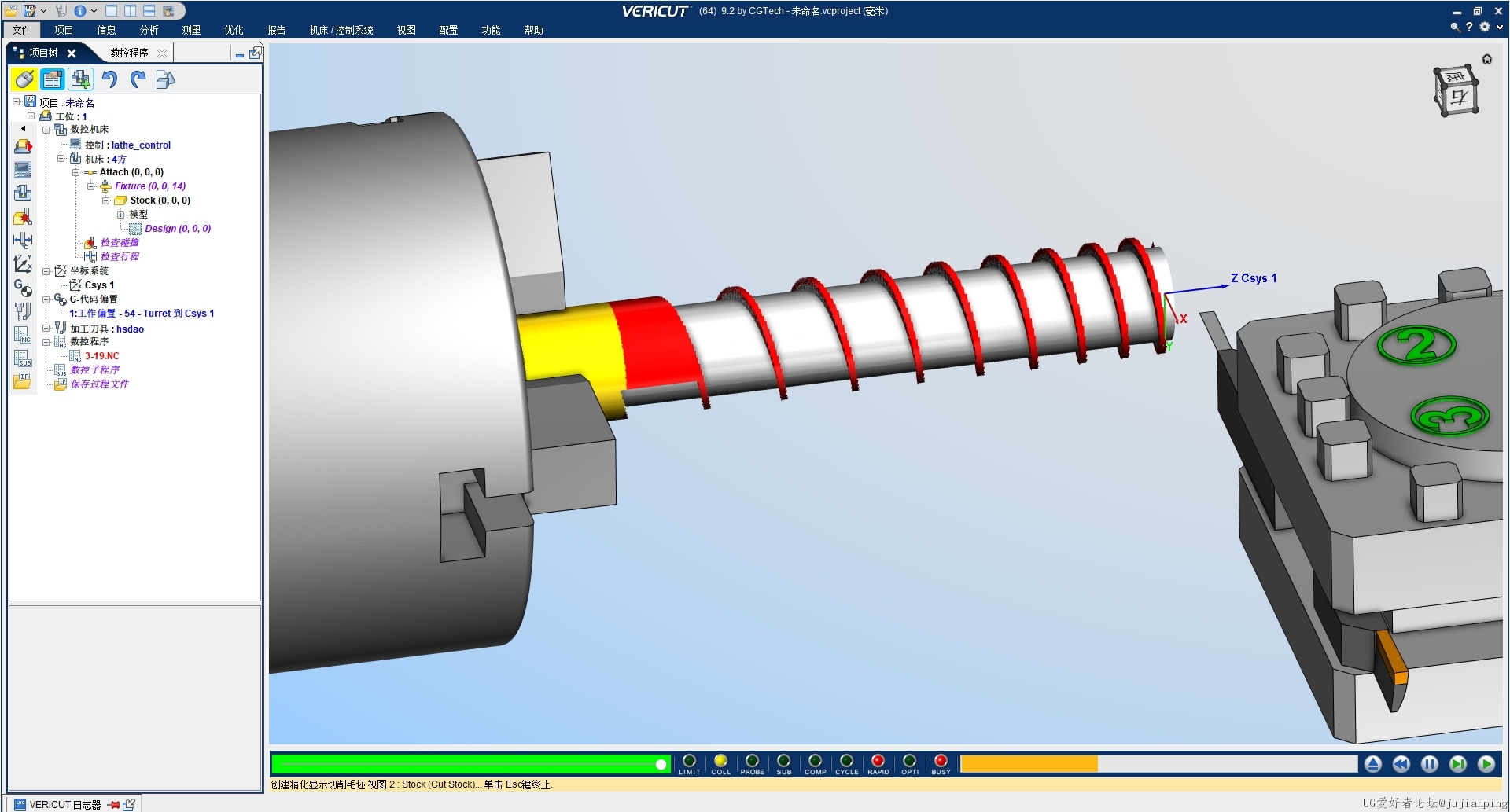Open project file icon in quick toolbar

pos(11,11)
